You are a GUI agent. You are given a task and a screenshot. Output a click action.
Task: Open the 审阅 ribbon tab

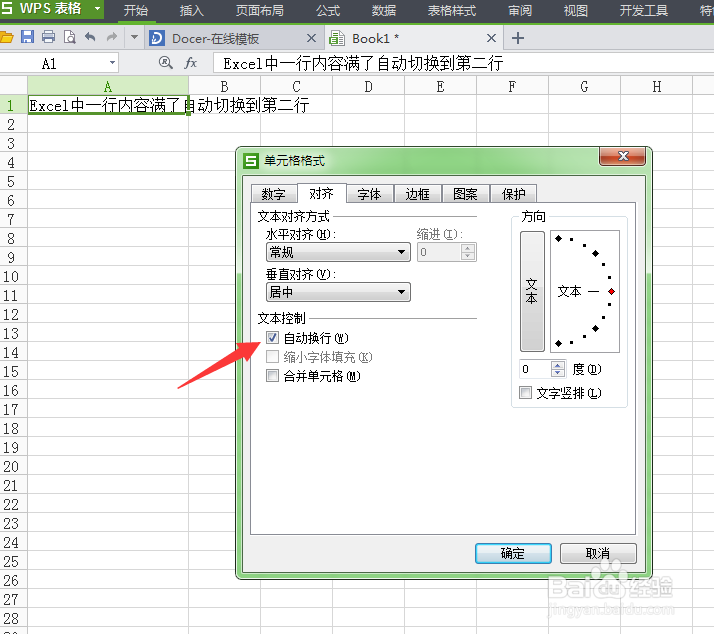pyautogui.click(x=520, y=10)
